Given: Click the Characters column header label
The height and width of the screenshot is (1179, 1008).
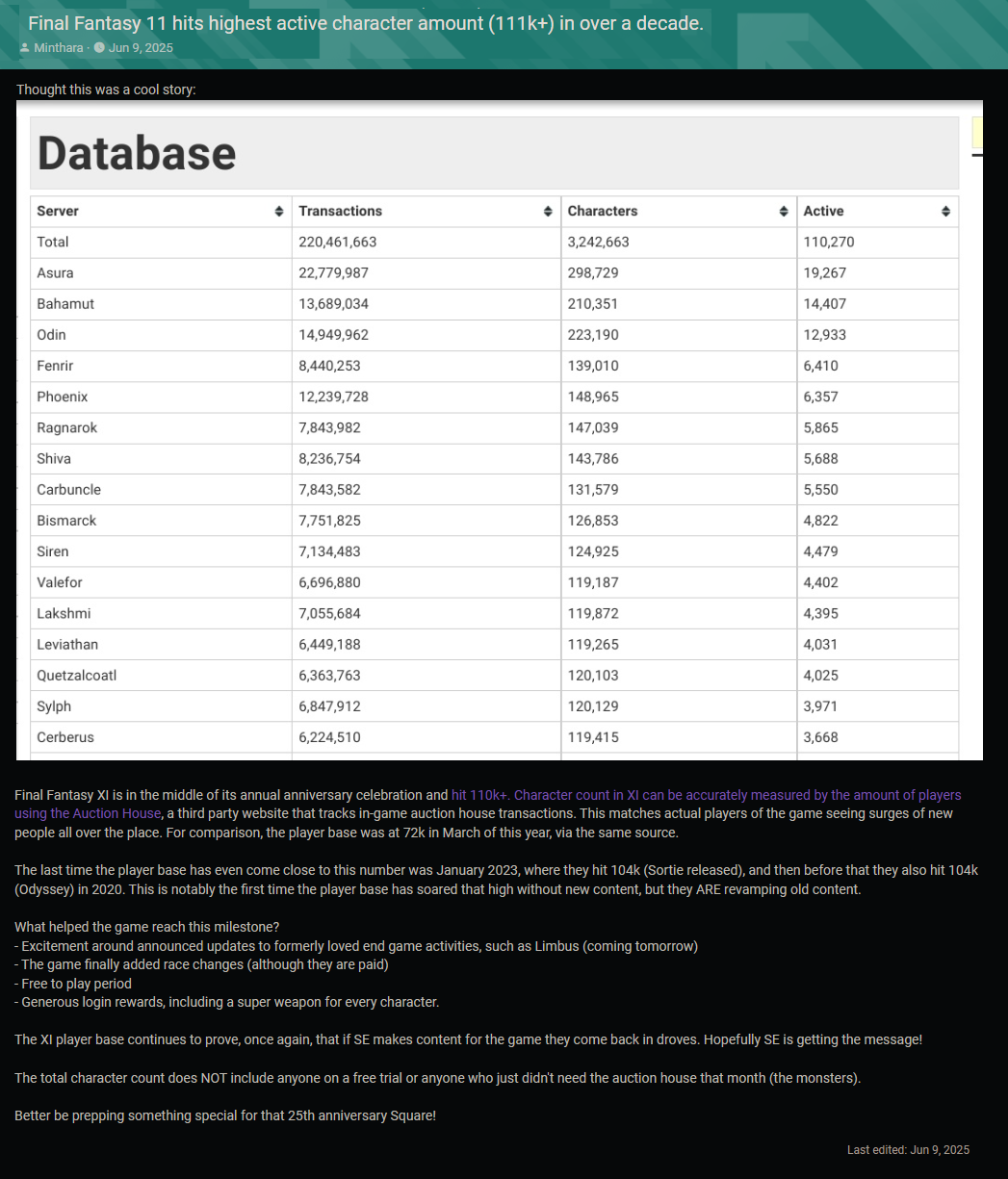Looking at the screenshot, I should point(603,211).
